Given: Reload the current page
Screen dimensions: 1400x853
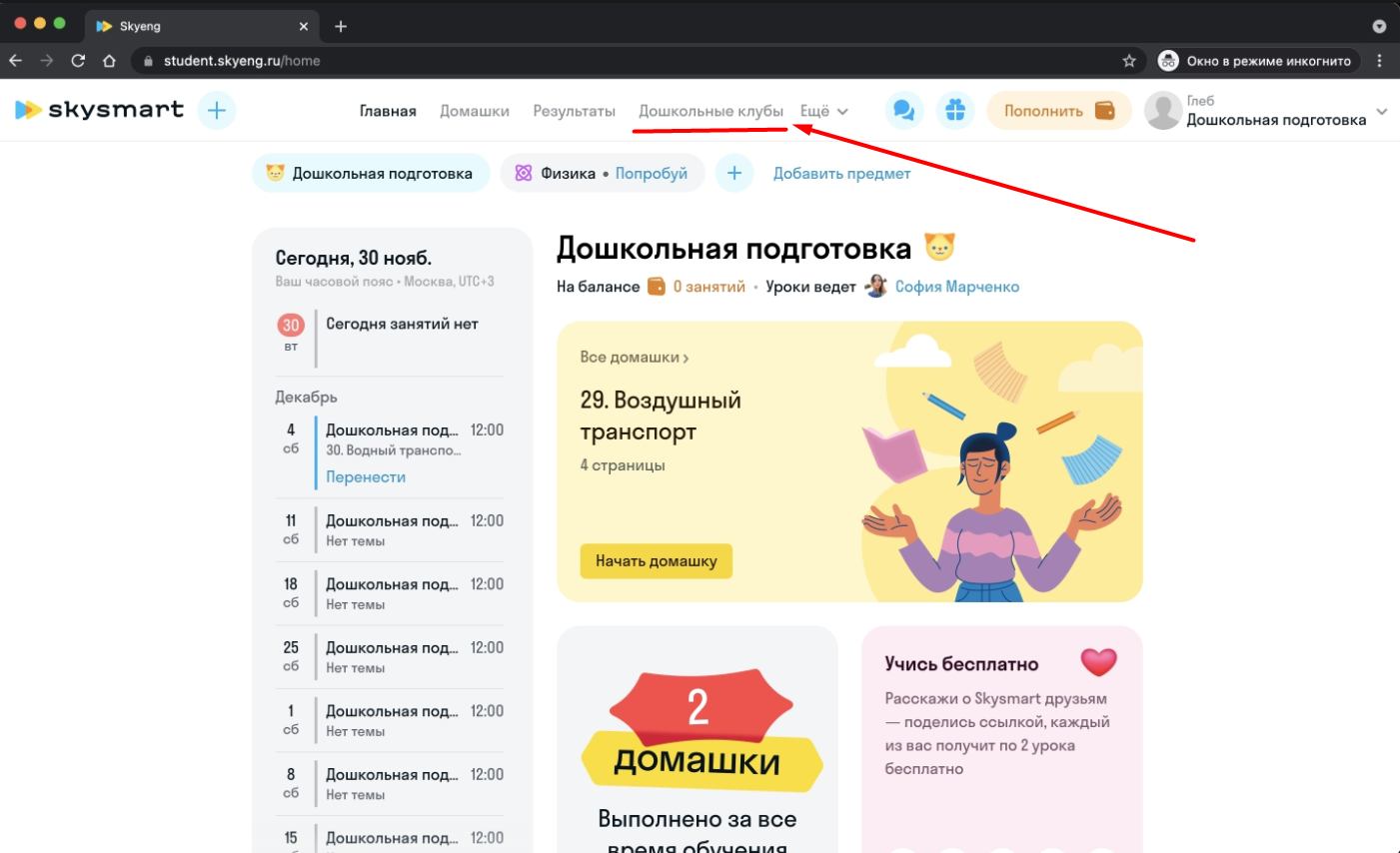Looking at the screenshot, I should tap(78, 61).
